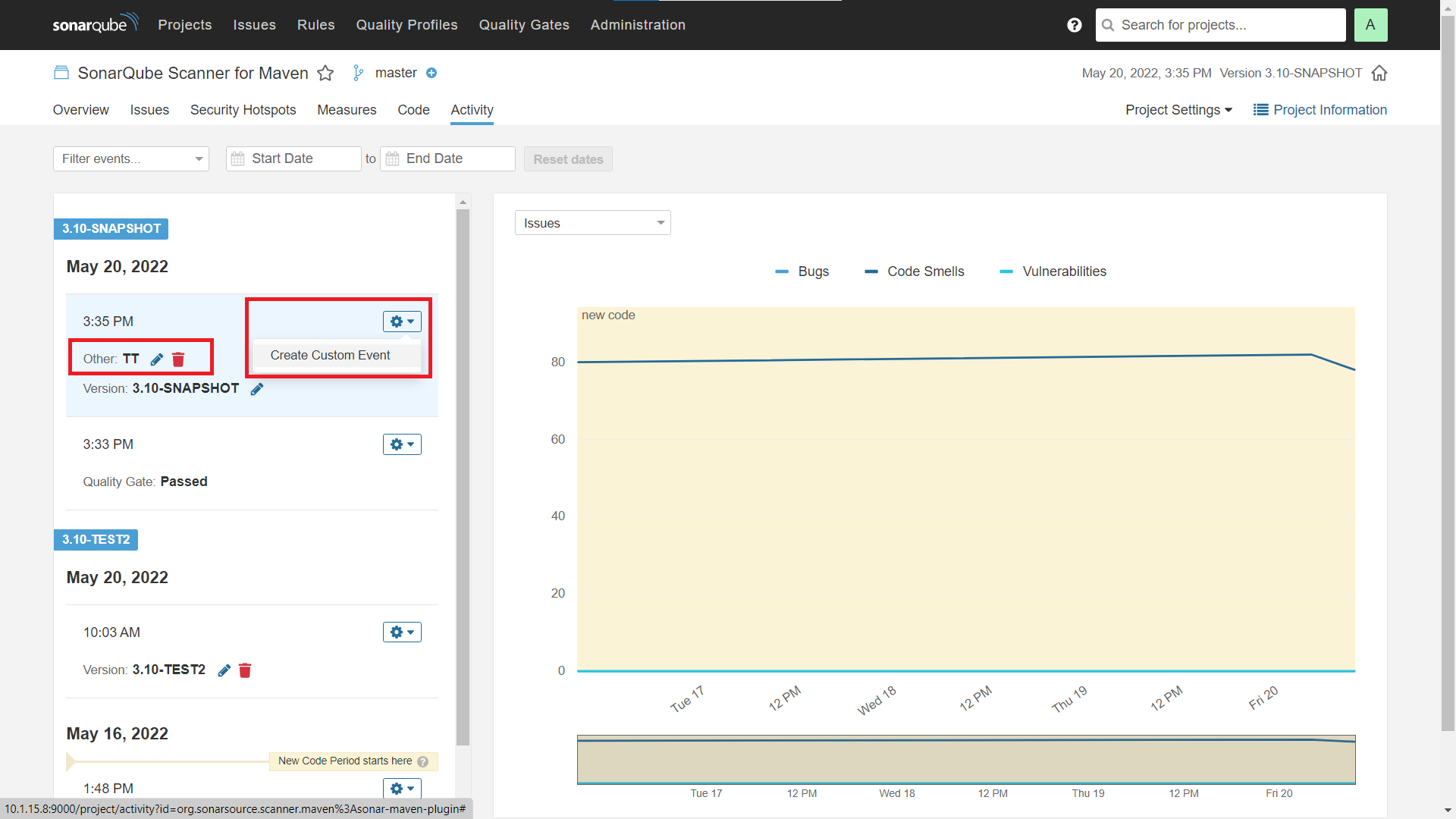Image resolution: width=1456 pixels, height=819 pixels.
Task: Open Rules in top navigation
Action: click(316, 25)
